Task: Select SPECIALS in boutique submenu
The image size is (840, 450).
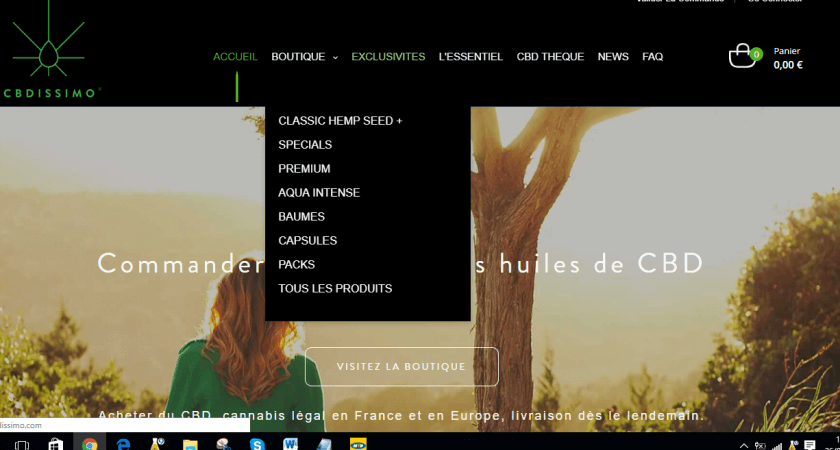Action: pyautogui.click(x=305, y=145)
